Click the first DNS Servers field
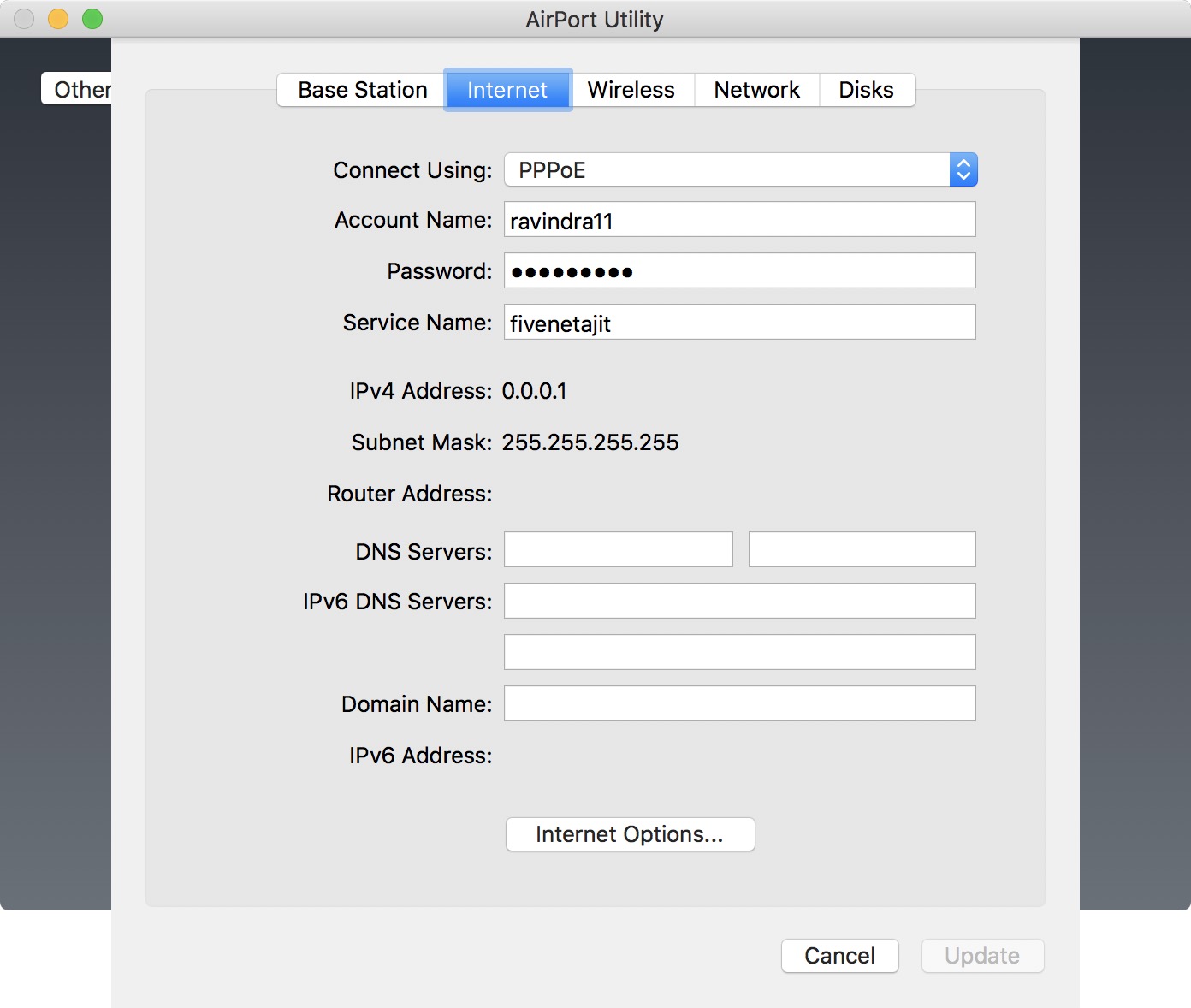This screenshot has width=1191, height=1008. (619, 549)
